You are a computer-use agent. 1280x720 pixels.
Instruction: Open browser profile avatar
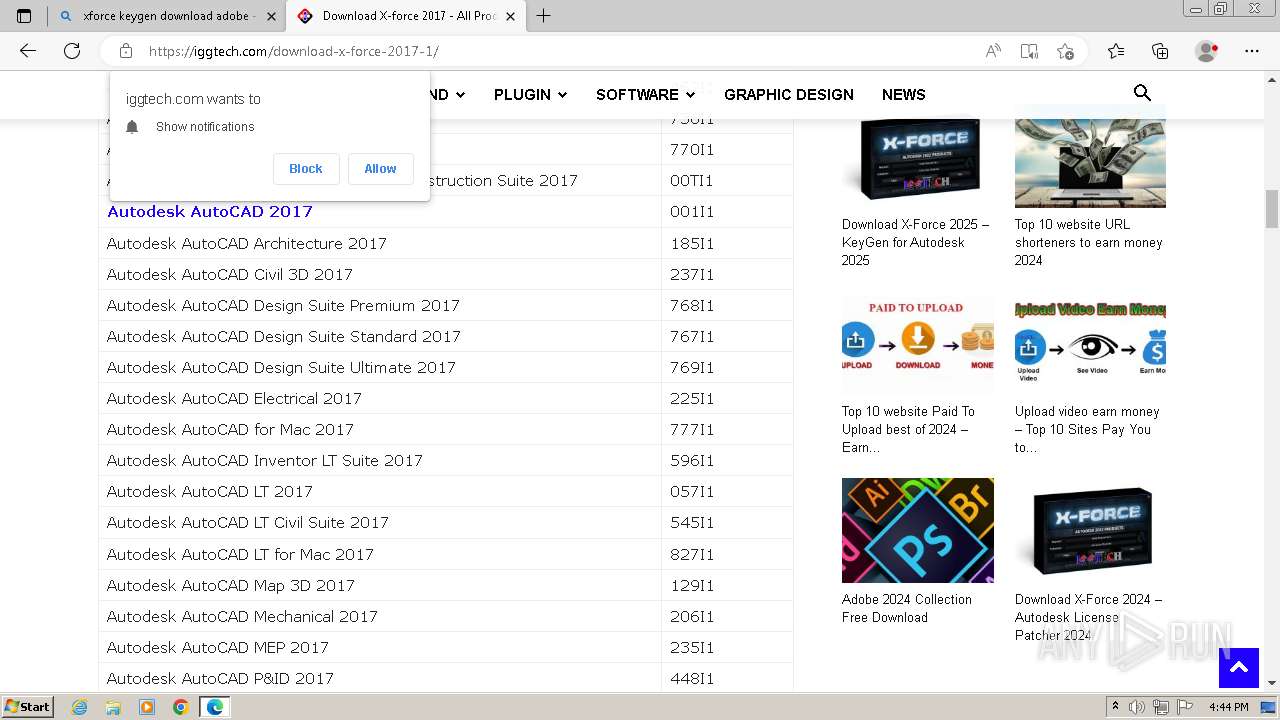(x=1206, y=51)
